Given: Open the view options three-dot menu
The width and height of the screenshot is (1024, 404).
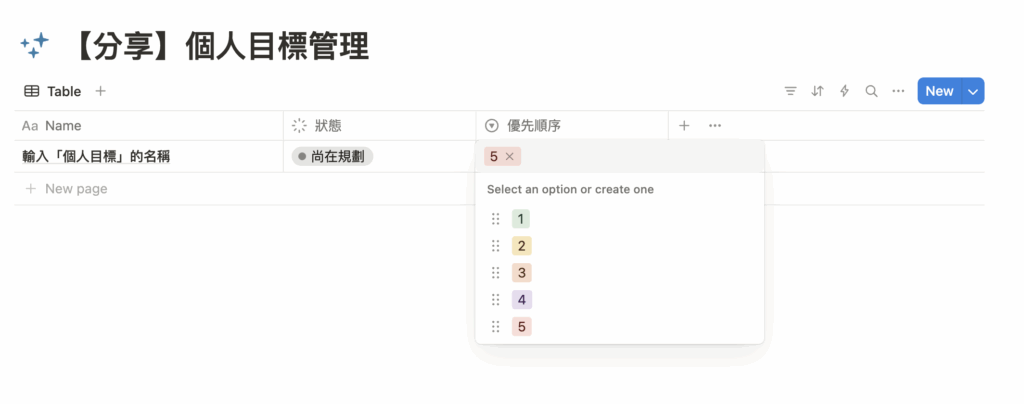Looking at the screenshot, I should pyautogui.click(x=898, y=91).
